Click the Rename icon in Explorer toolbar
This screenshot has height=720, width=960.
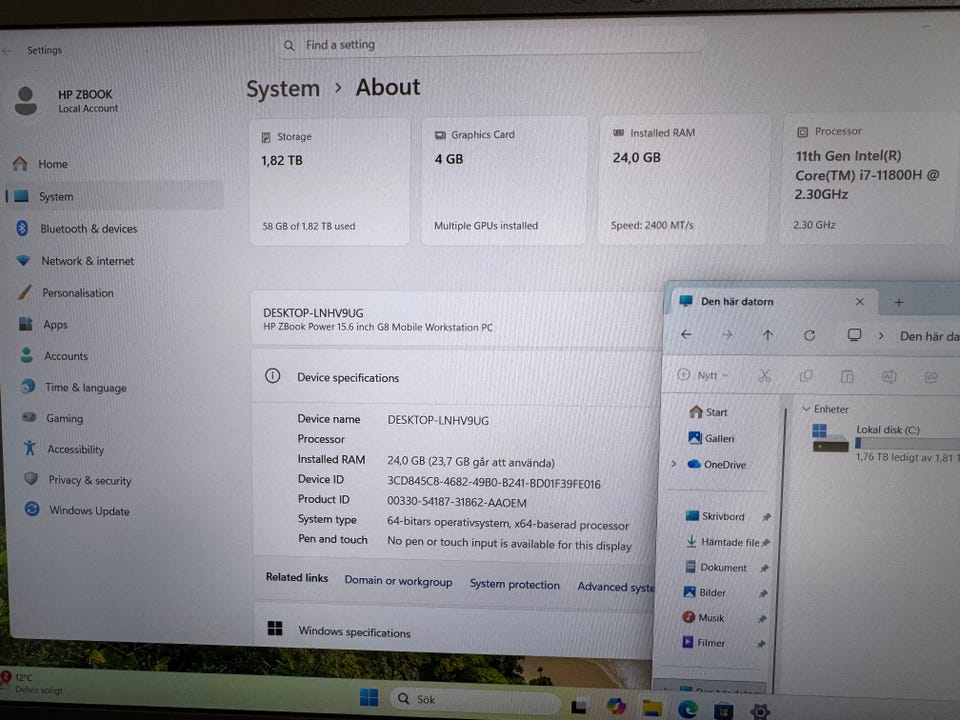888,377
